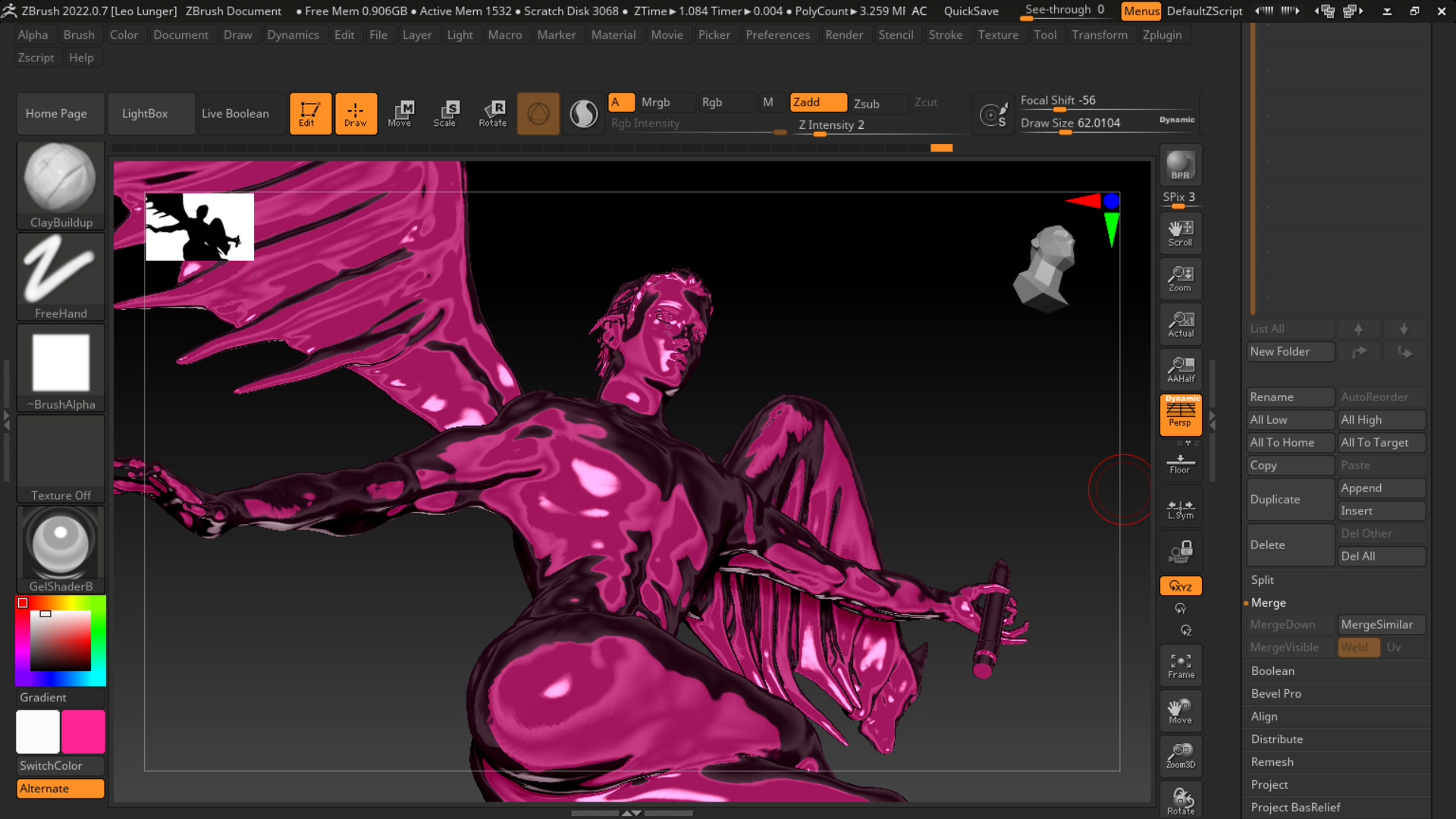Select the Rotate gizmo tool

pos(492,113)
